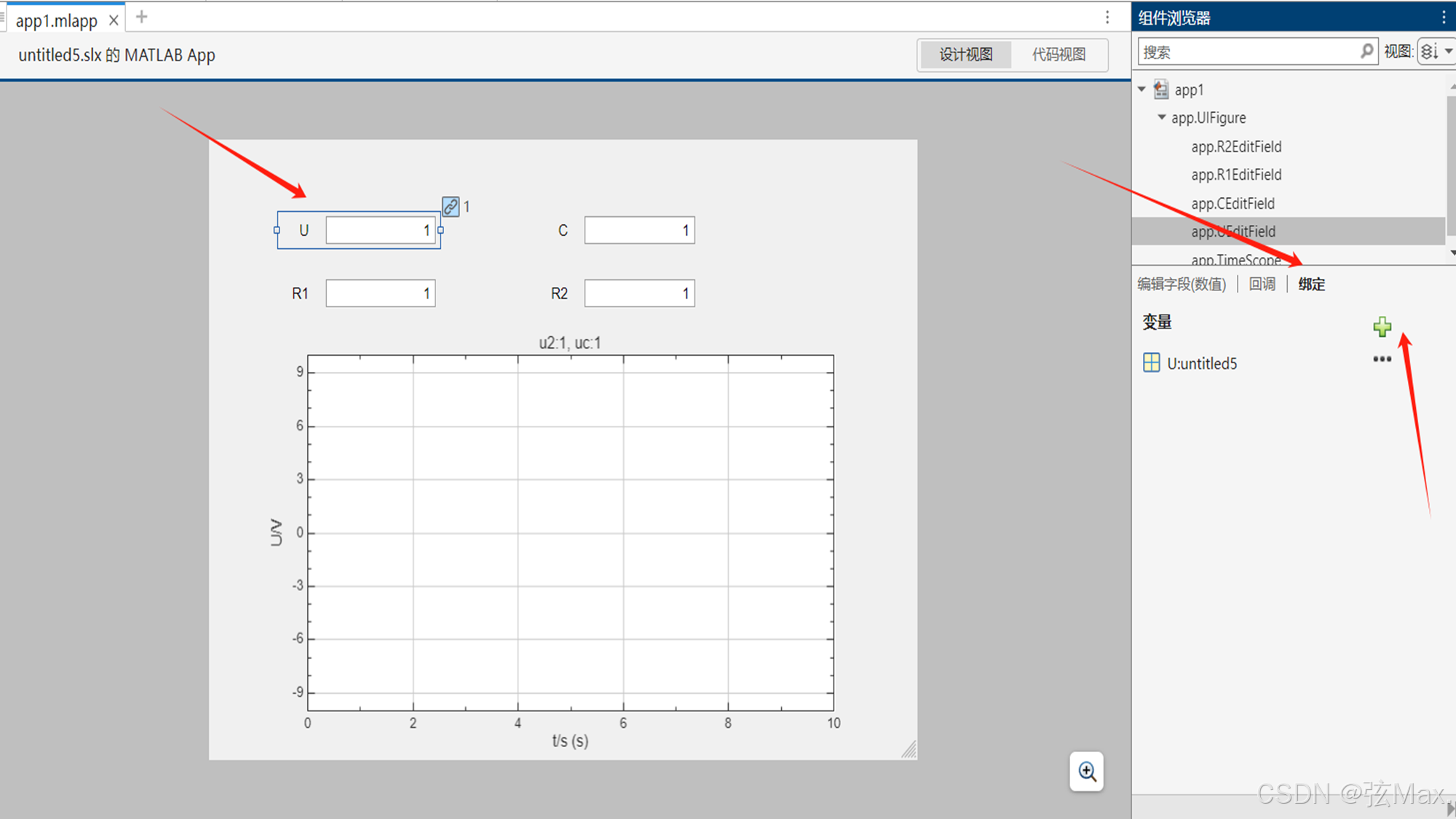Close the app1.mlapp tab

pos(114,21)
